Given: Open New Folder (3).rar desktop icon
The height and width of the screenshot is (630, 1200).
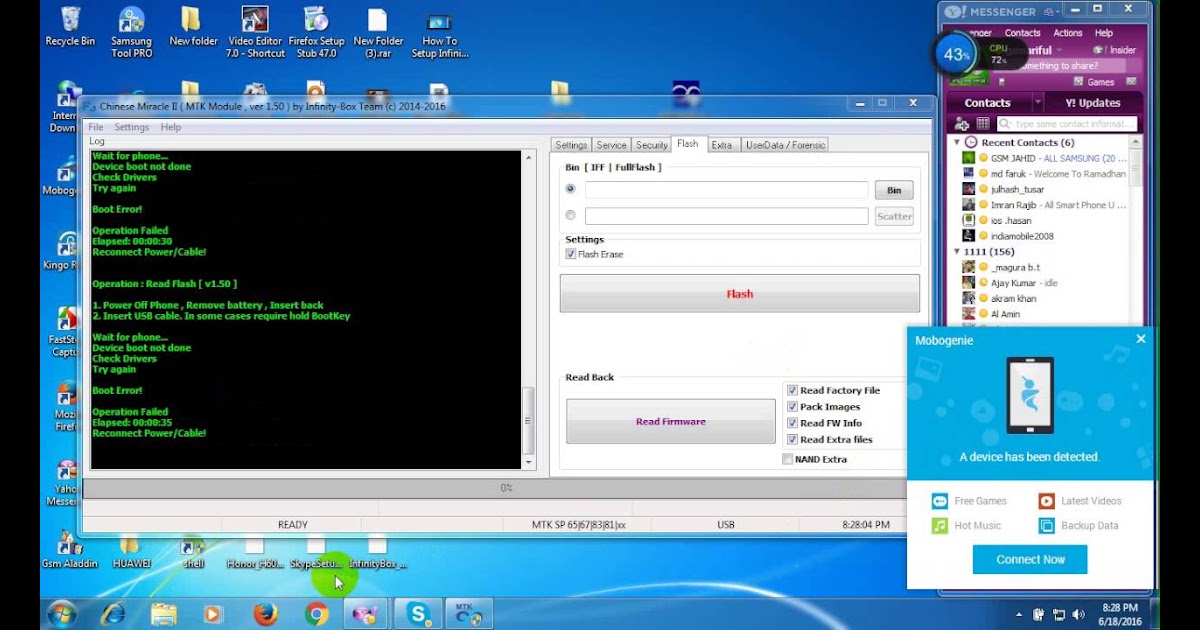Looking at the screenshot, I should [x=378, y=32].
